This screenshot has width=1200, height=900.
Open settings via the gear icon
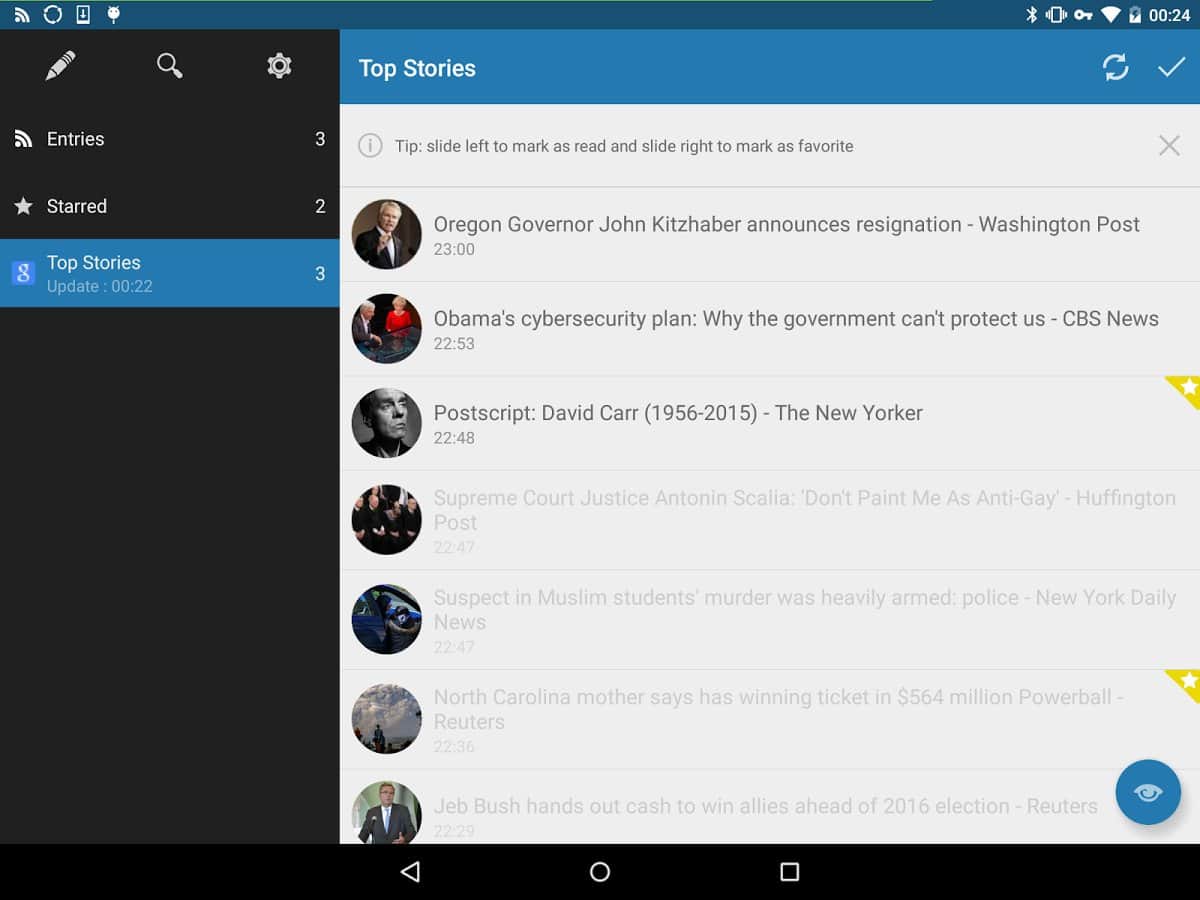(x=279, y=67)
